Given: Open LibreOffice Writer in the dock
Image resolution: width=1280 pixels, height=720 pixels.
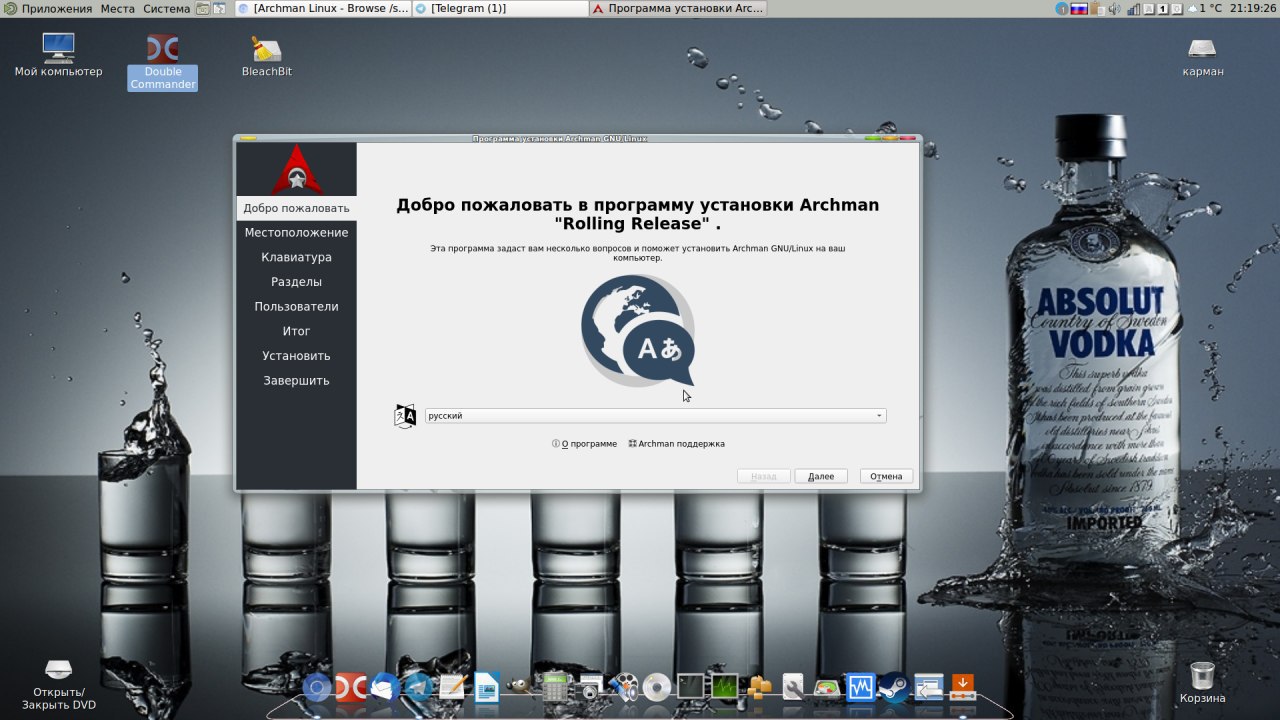Looking at the screenshot, I should [486, 687].
